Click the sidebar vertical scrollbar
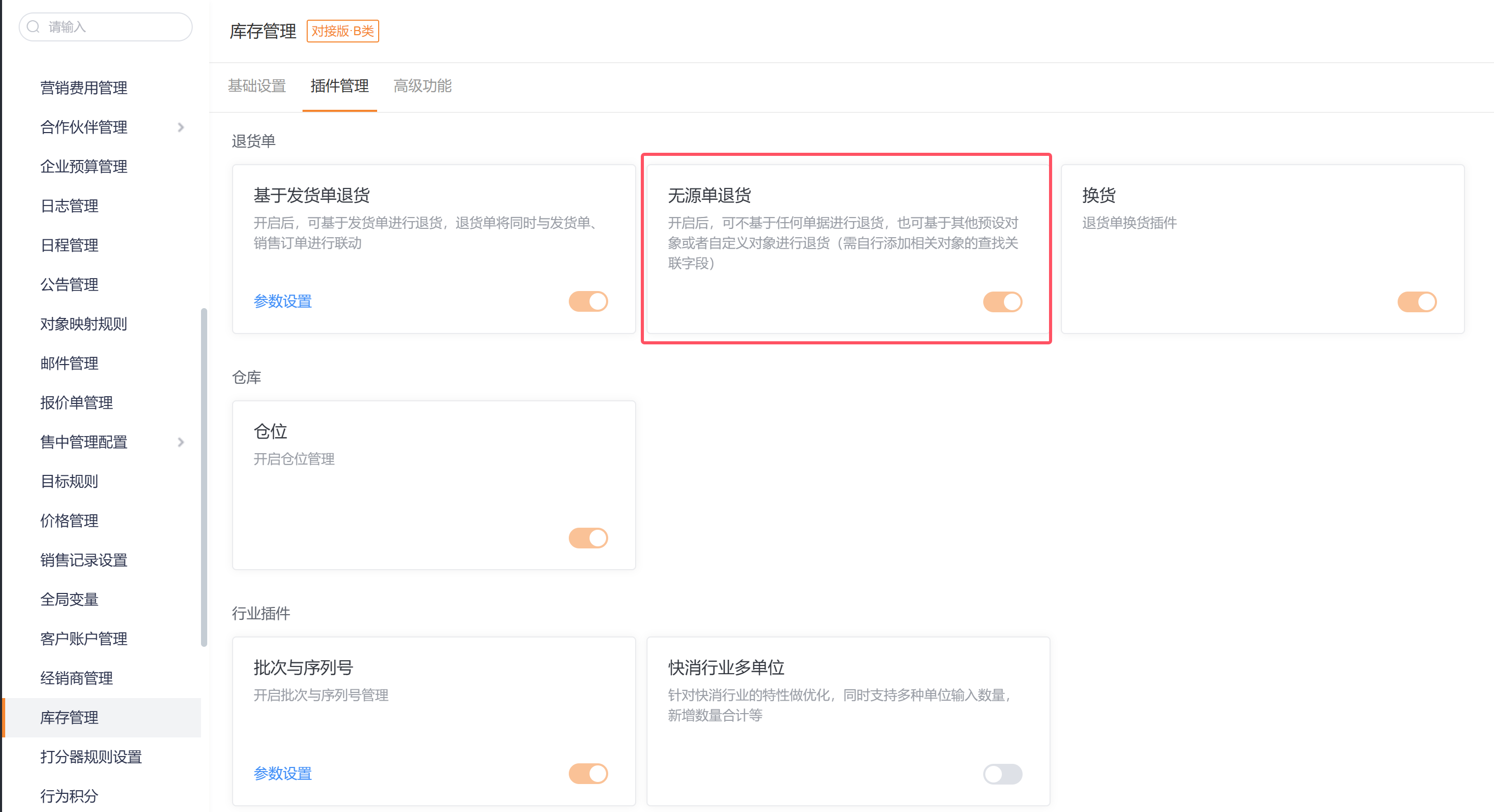1494x812 pixels. tap(204, 475)
